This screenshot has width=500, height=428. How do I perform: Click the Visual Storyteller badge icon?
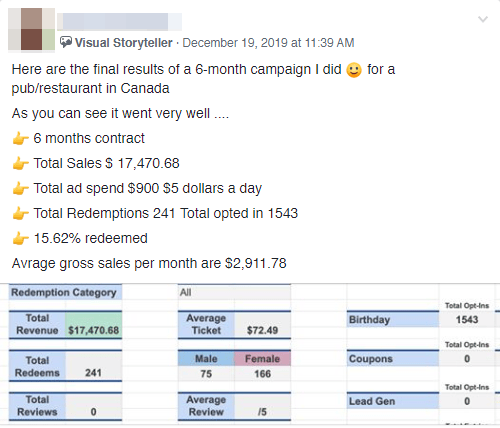click(x=66, y=42)
